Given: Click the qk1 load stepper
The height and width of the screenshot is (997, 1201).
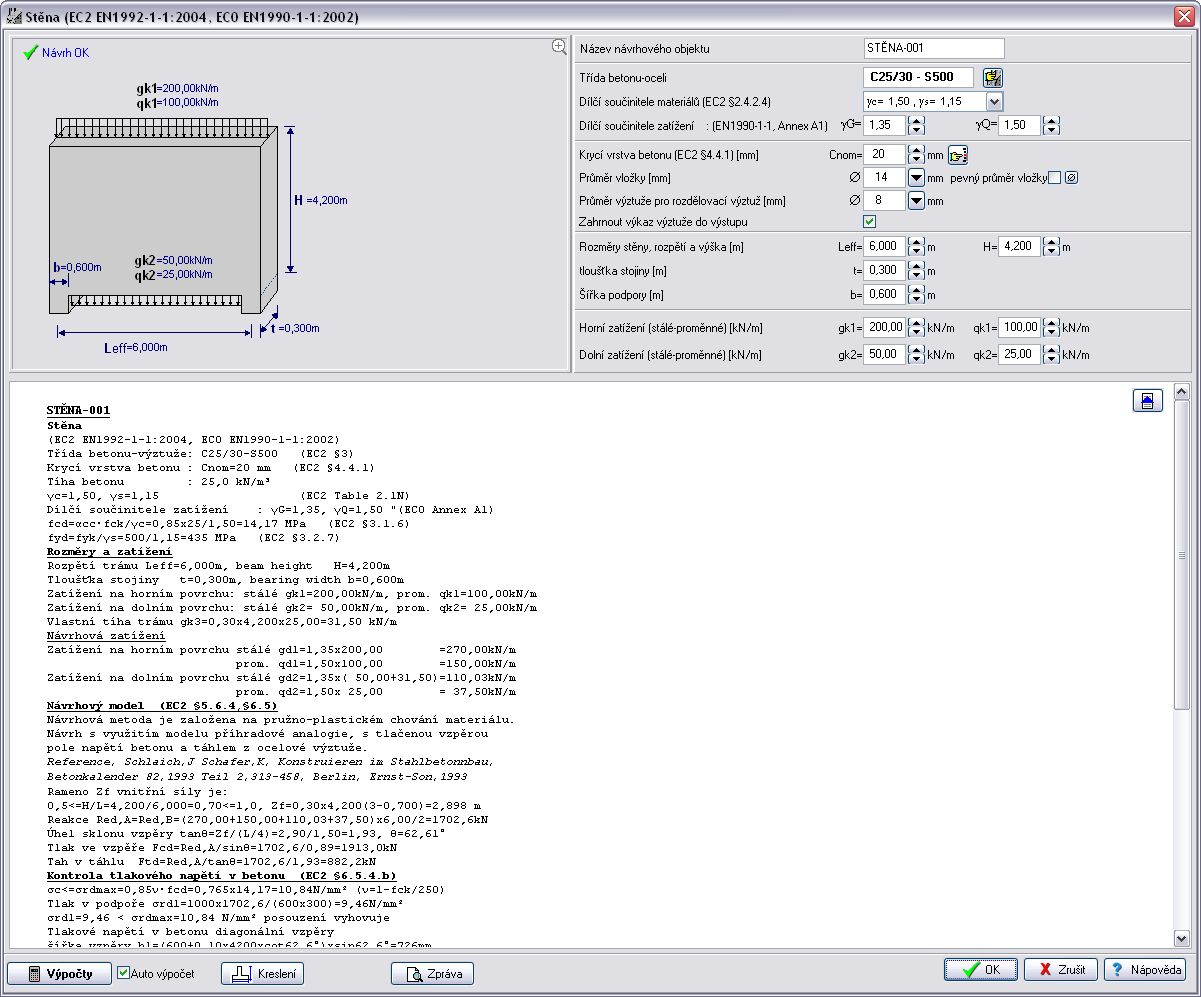Looking at the screenshot, I should (1051, 327).
